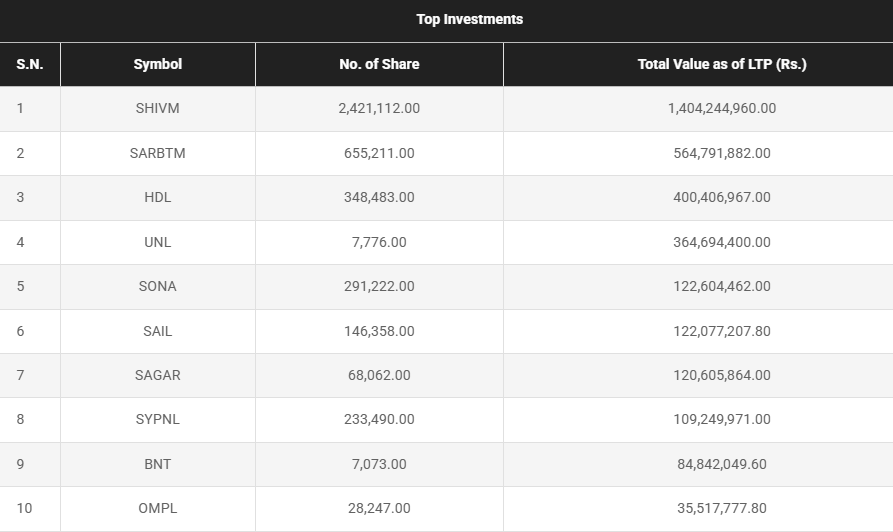Select the 2,421,112.00 share count cell
Viewport: 893px width, 532px height.
[379, 108]
